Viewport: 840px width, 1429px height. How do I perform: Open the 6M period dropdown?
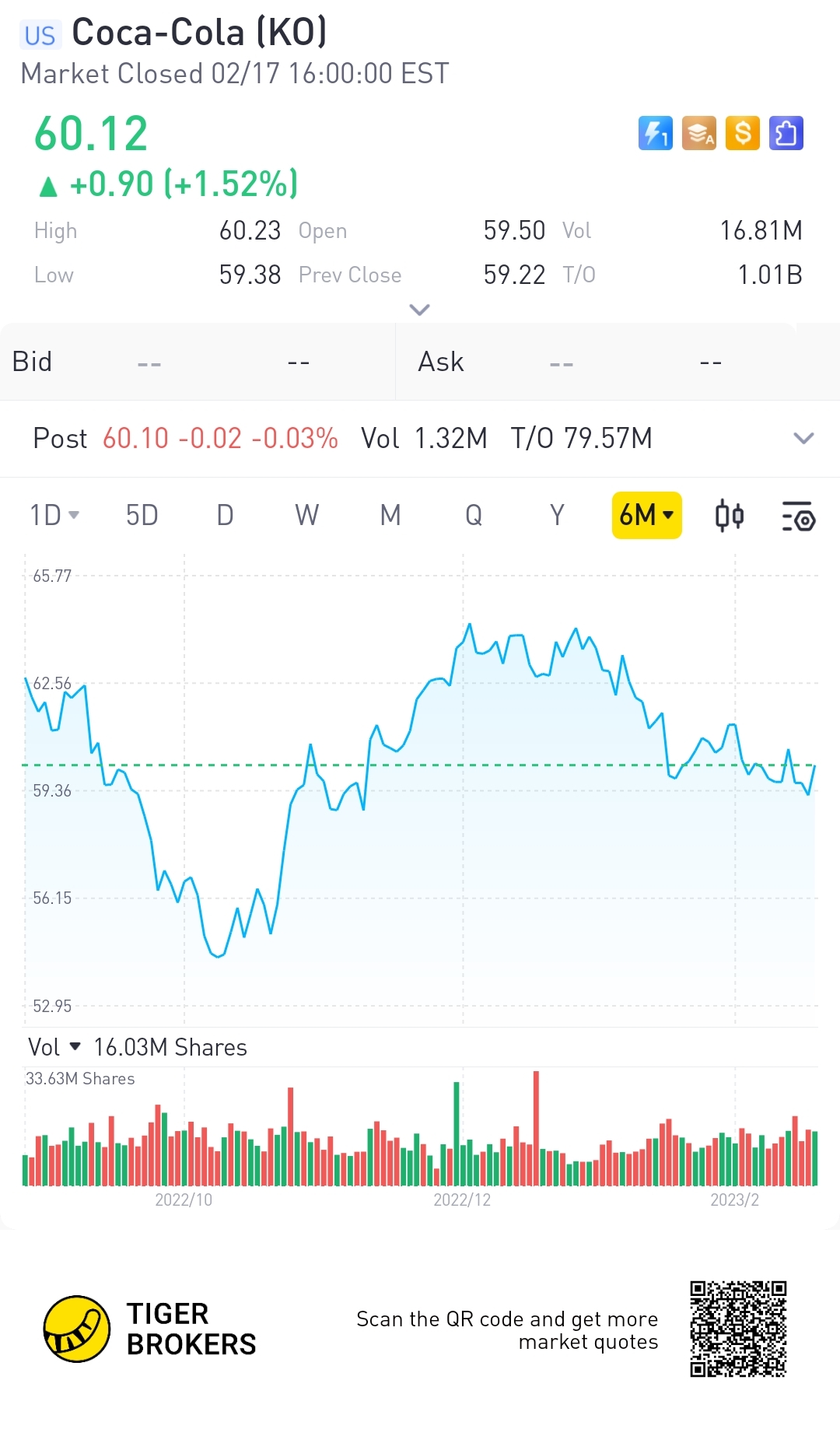(646, 515)
